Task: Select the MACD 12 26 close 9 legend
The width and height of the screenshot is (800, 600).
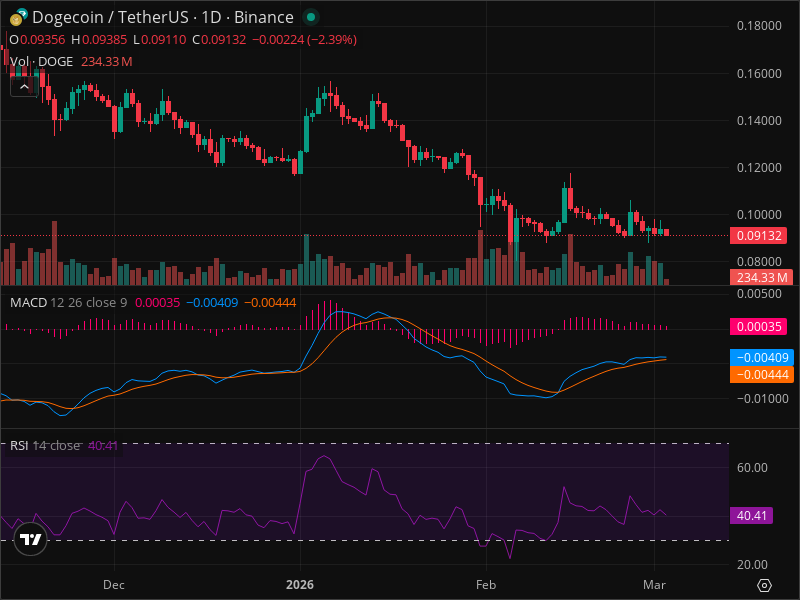Action: point(68,303)
